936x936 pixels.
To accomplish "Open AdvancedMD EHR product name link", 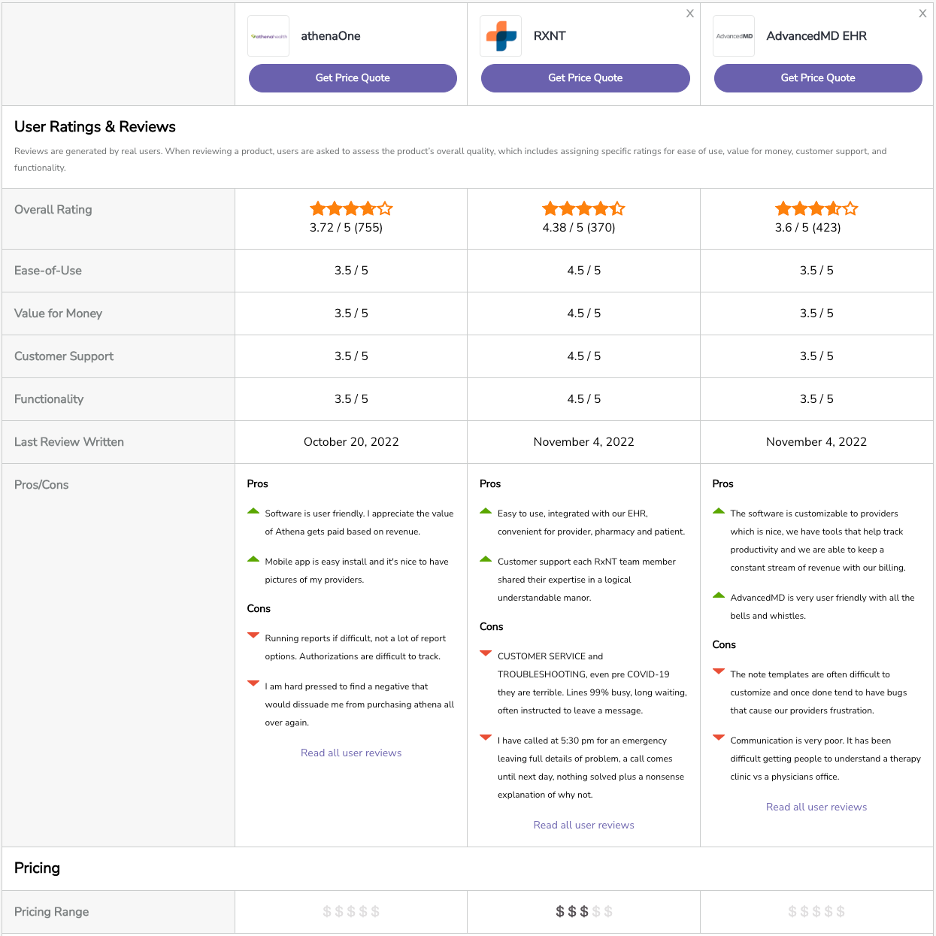I will 816,36.
